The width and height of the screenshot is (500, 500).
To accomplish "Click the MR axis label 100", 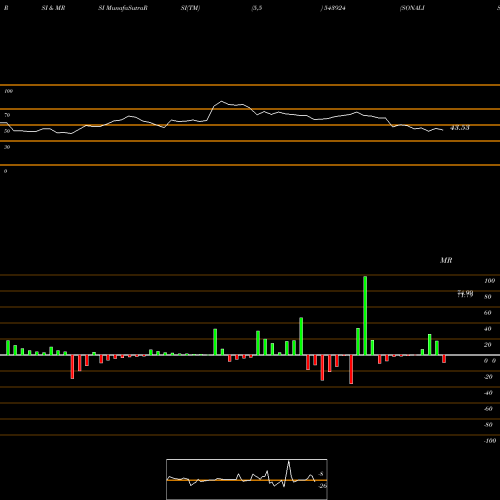I will (x=489, y=281).
